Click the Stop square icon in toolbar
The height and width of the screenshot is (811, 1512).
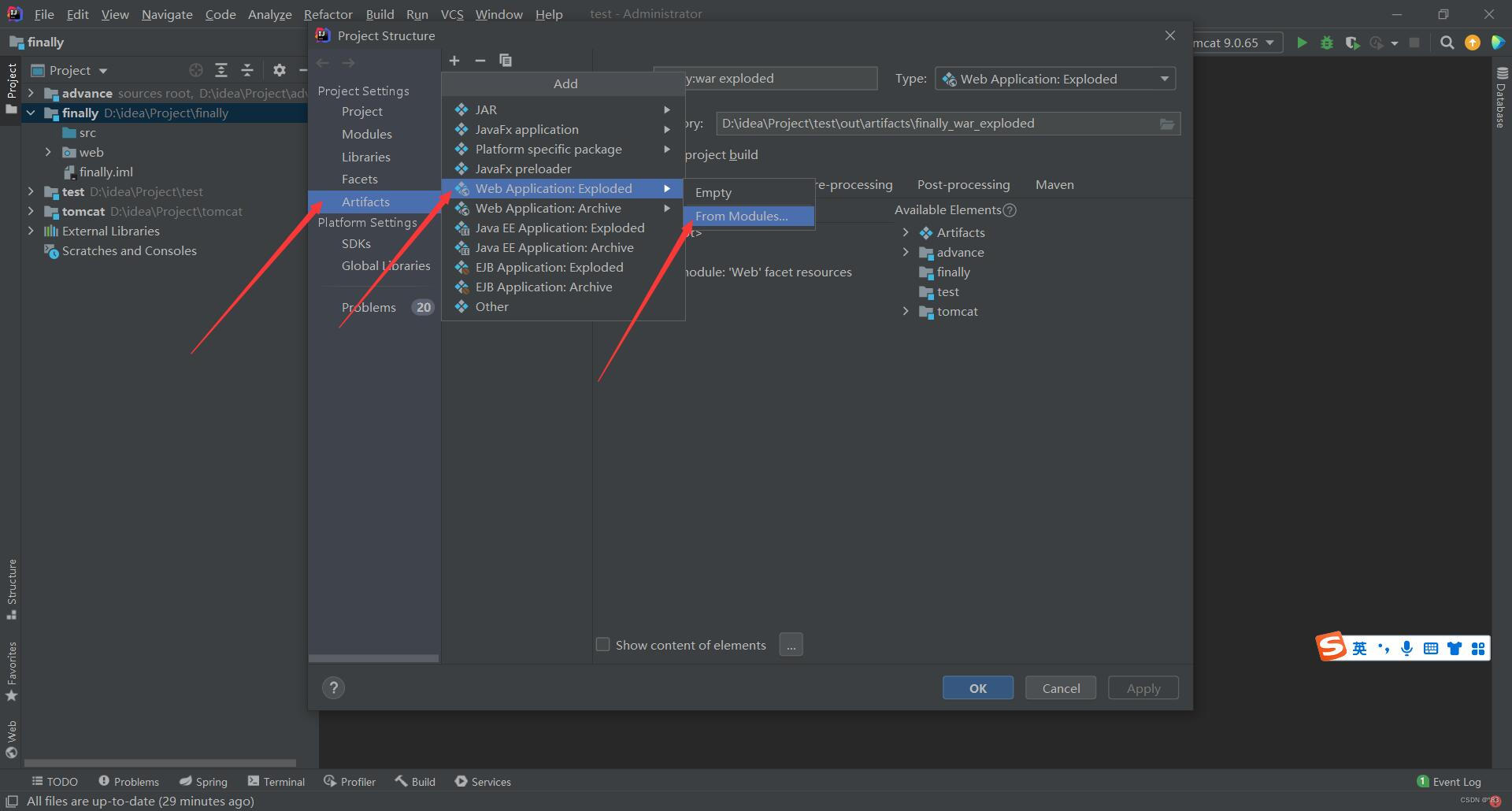click(x=1414, y=43)
